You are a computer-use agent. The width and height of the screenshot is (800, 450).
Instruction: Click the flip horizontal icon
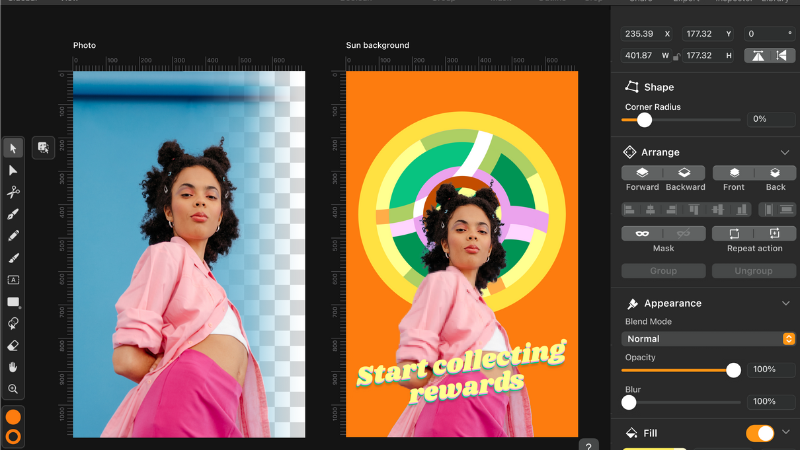pyautogui.click(x=756, y=56)
